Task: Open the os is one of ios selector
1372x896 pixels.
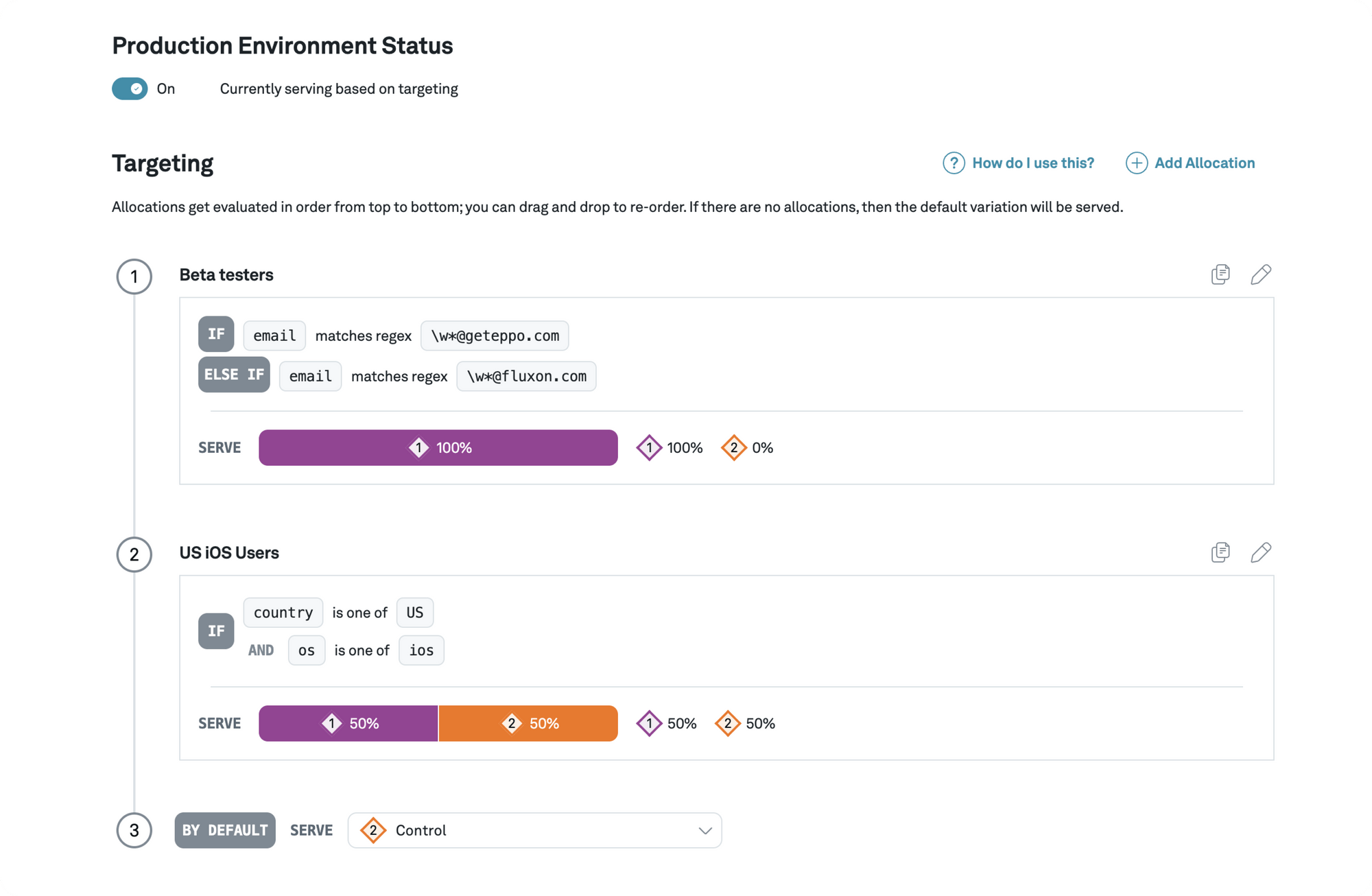Action: point(421,650)
